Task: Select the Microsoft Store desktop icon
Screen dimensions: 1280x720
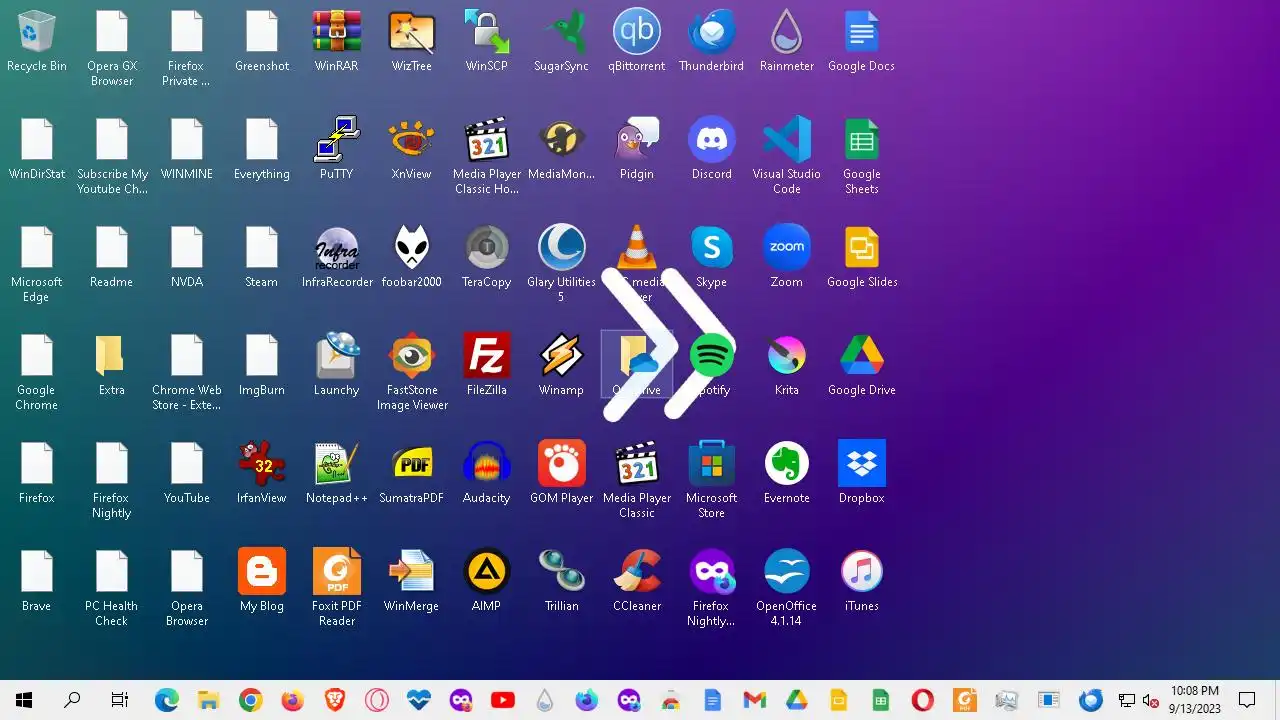Action: [711, 480]
